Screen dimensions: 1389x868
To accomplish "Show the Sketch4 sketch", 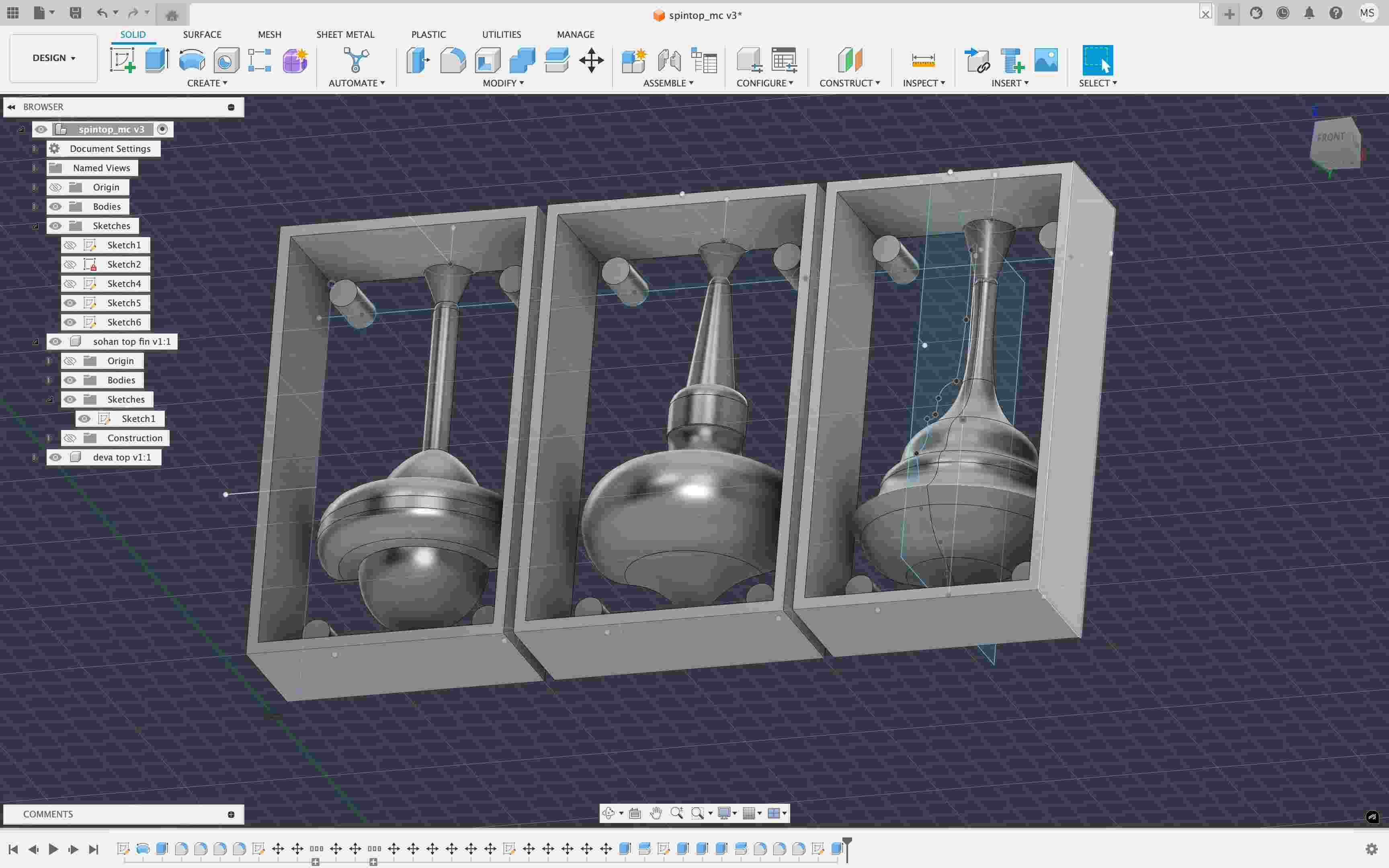I will 70,284.
